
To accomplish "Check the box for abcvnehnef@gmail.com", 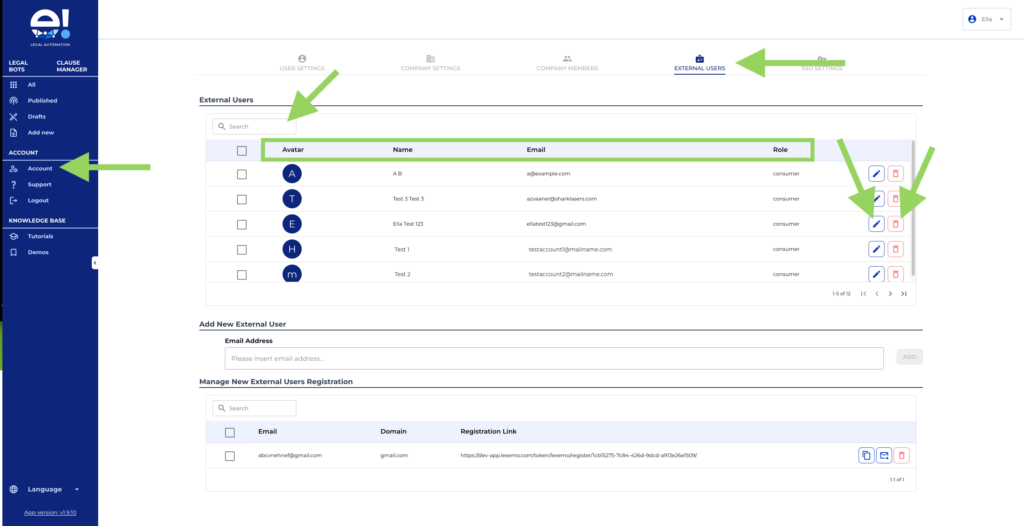I will coord(230,456).
